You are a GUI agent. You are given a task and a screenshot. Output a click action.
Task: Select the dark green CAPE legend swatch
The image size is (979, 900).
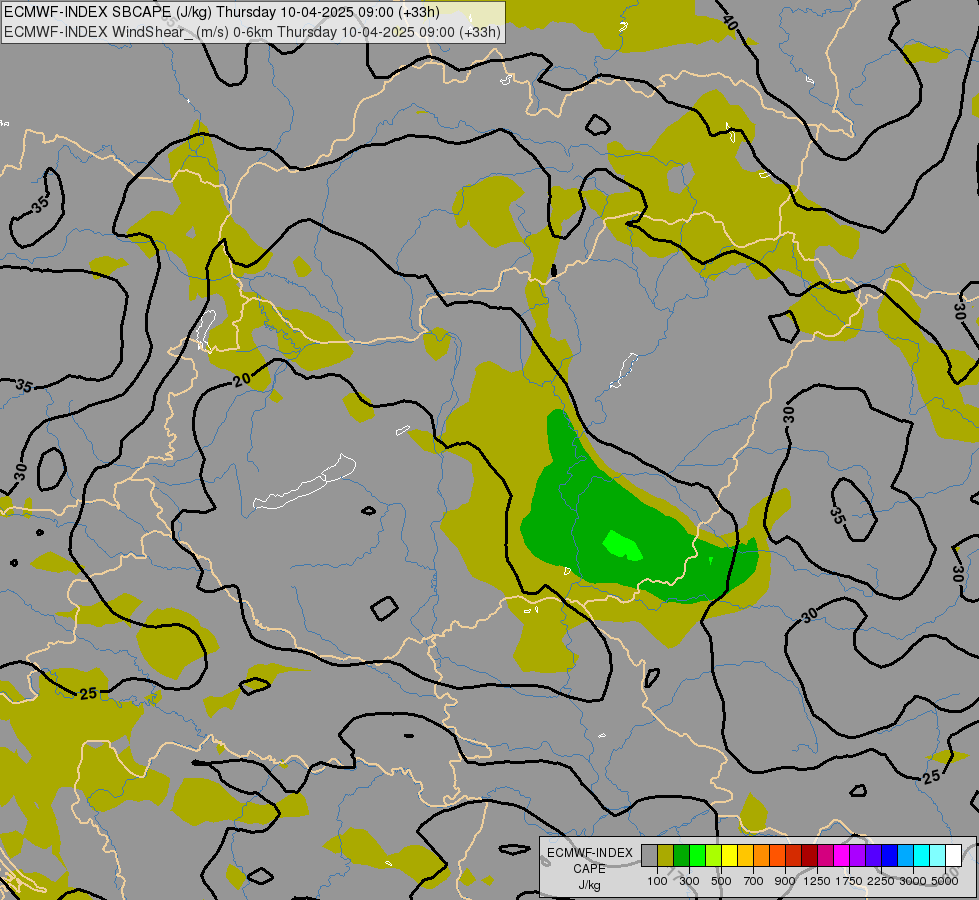click(681, 855)
